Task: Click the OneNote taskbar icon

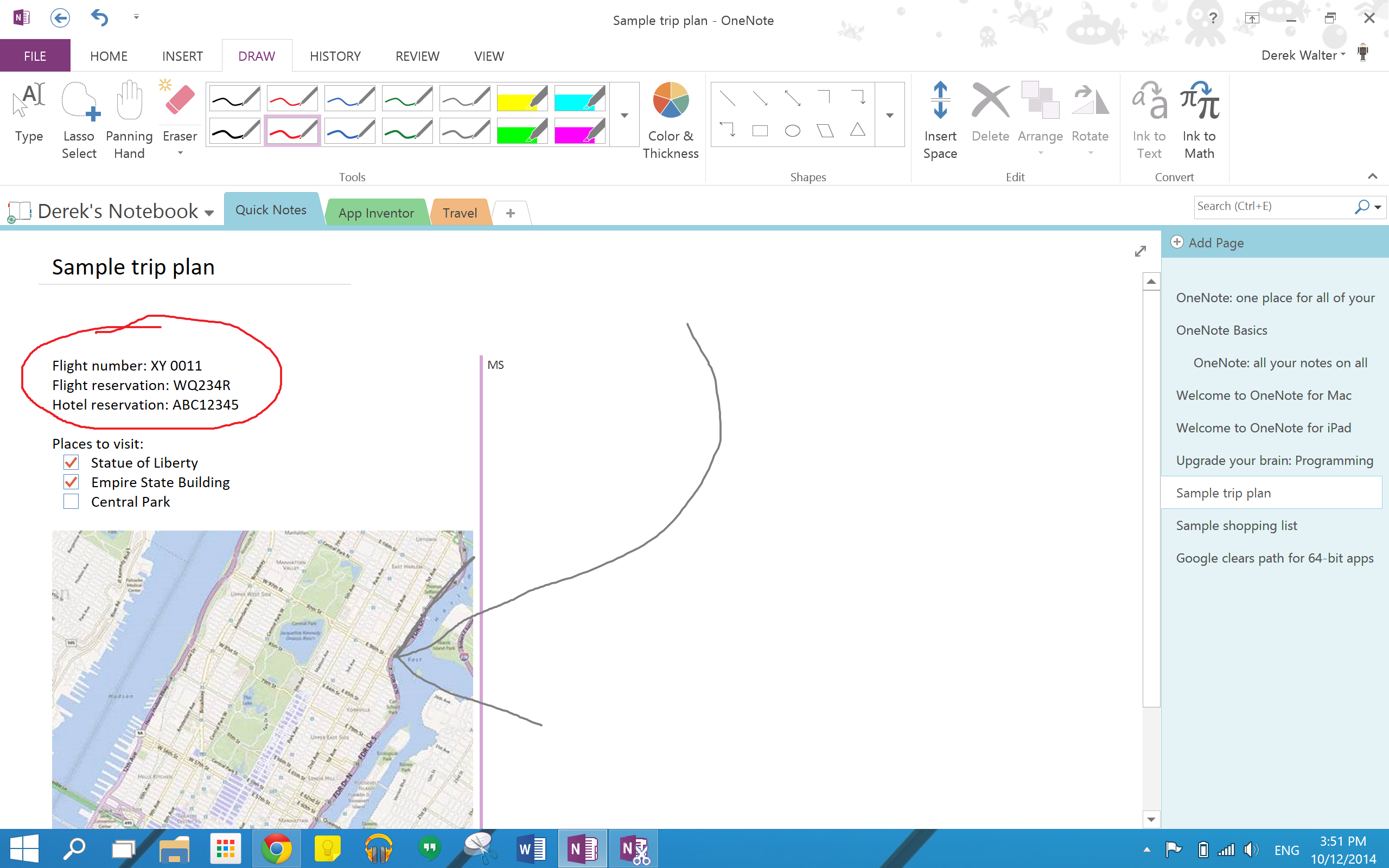Action: pos(582,848)
